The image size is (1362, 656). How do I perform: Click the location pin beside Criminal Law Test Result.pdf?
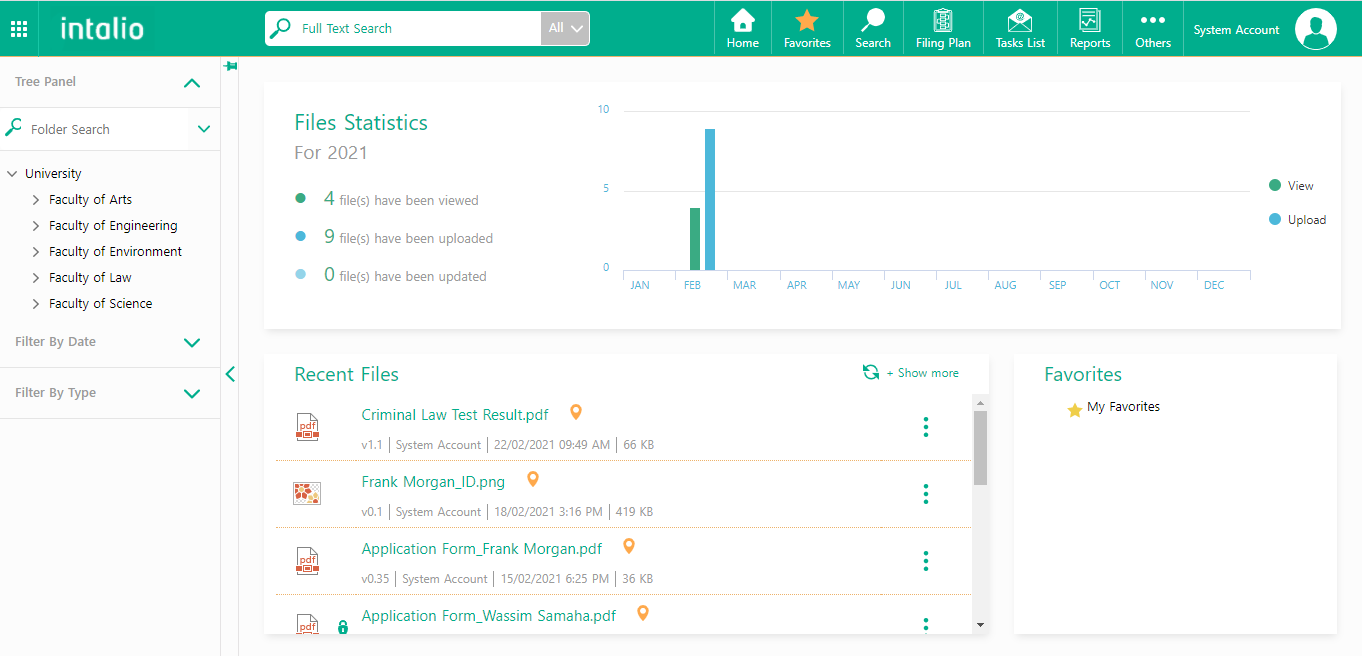575,411
